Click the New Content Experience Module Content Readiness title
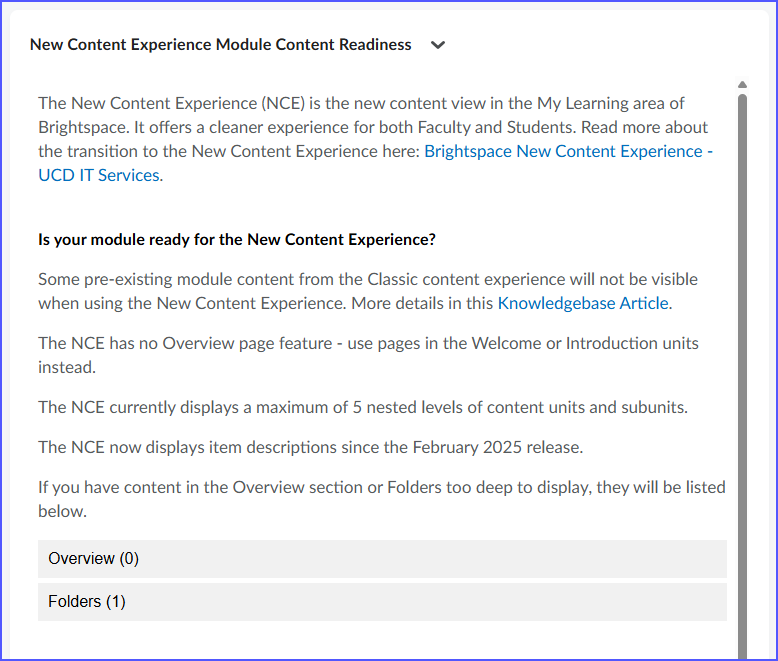 [x=220, y=45]
